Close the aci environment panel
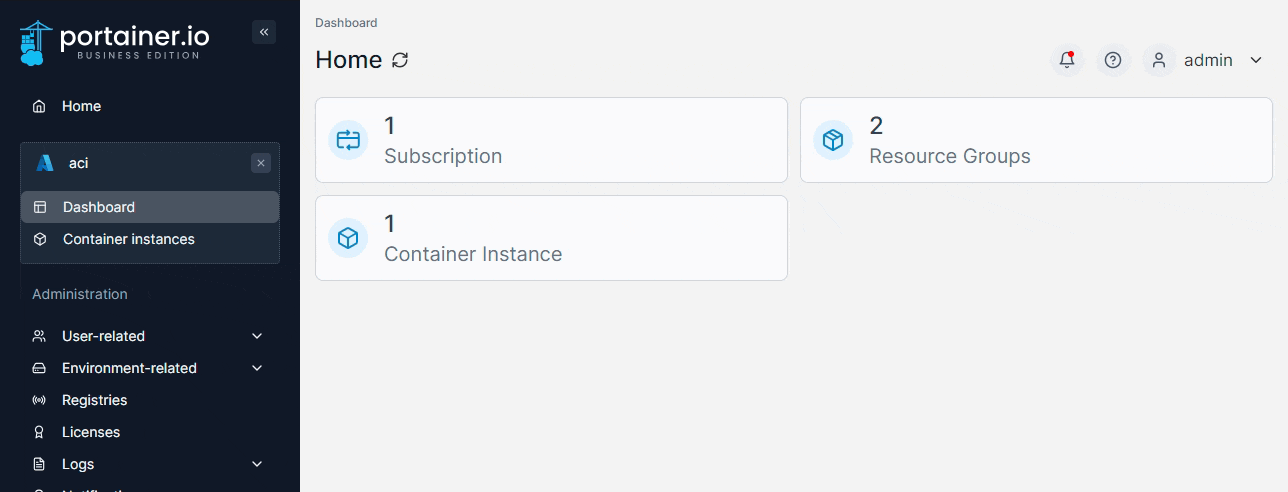Image resolution: width=1288 pixels, height=492 pixels. [261, 163]
